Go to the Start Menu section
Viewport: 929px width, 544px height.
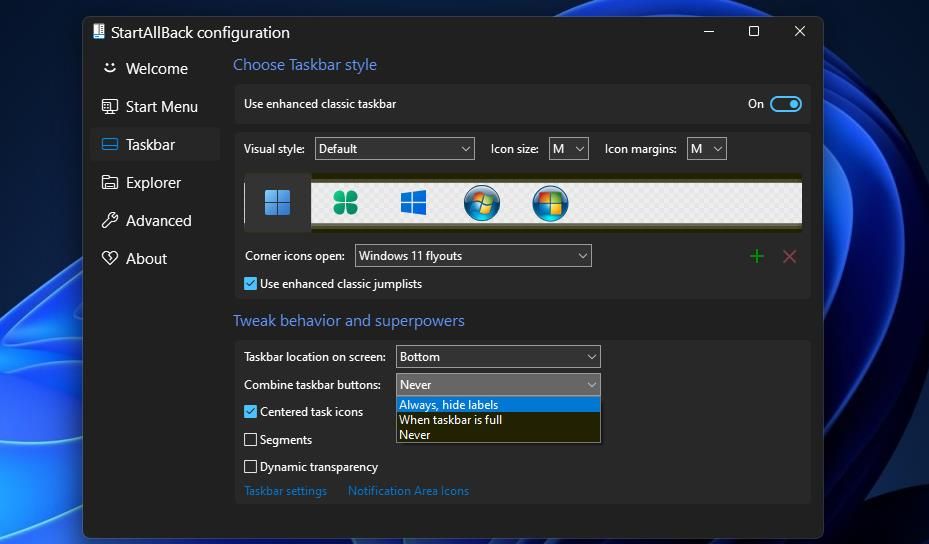(x=161, y=107)
